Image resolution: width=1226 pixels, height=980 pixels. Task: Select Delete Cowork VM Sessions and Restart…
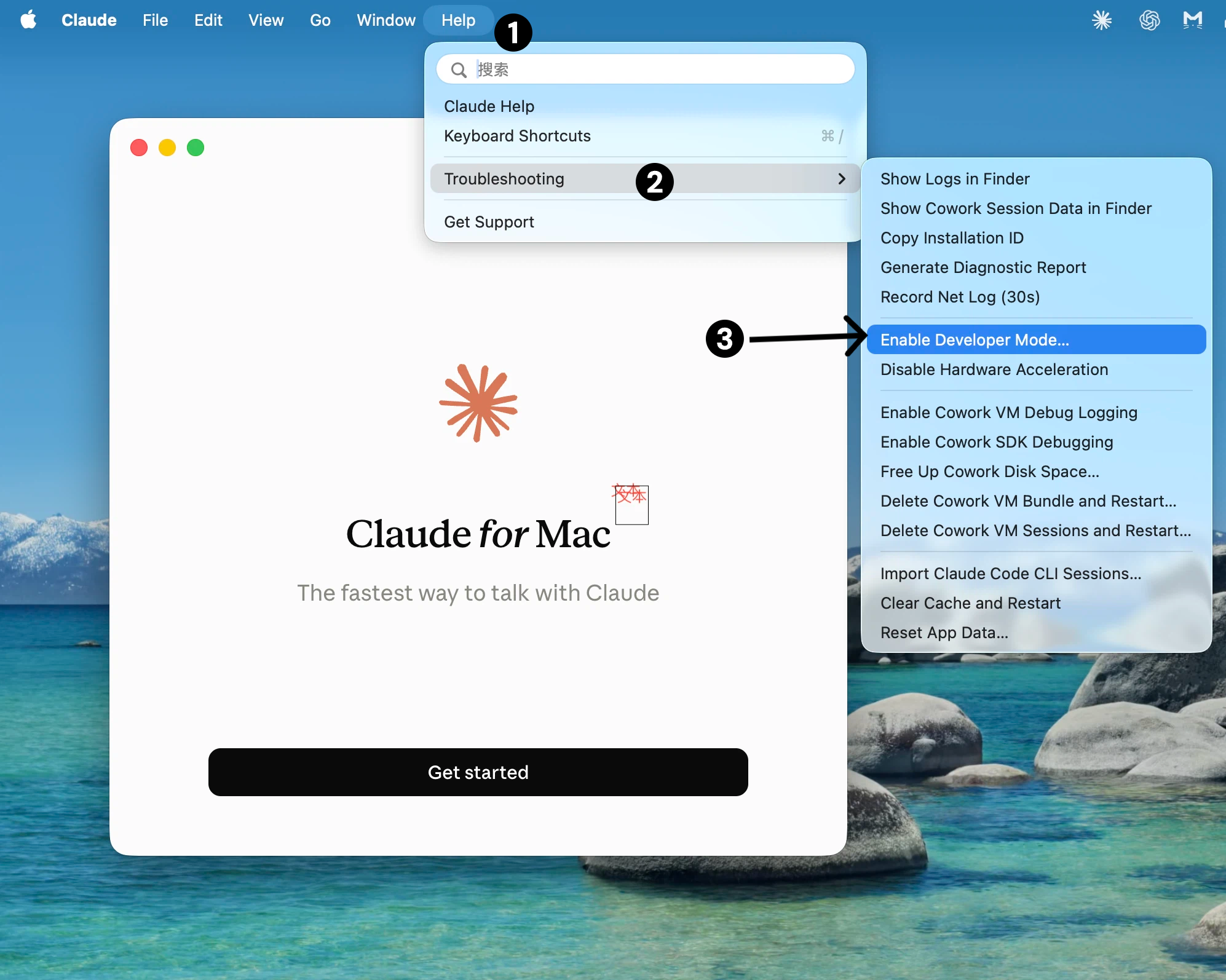(1037, 531)
